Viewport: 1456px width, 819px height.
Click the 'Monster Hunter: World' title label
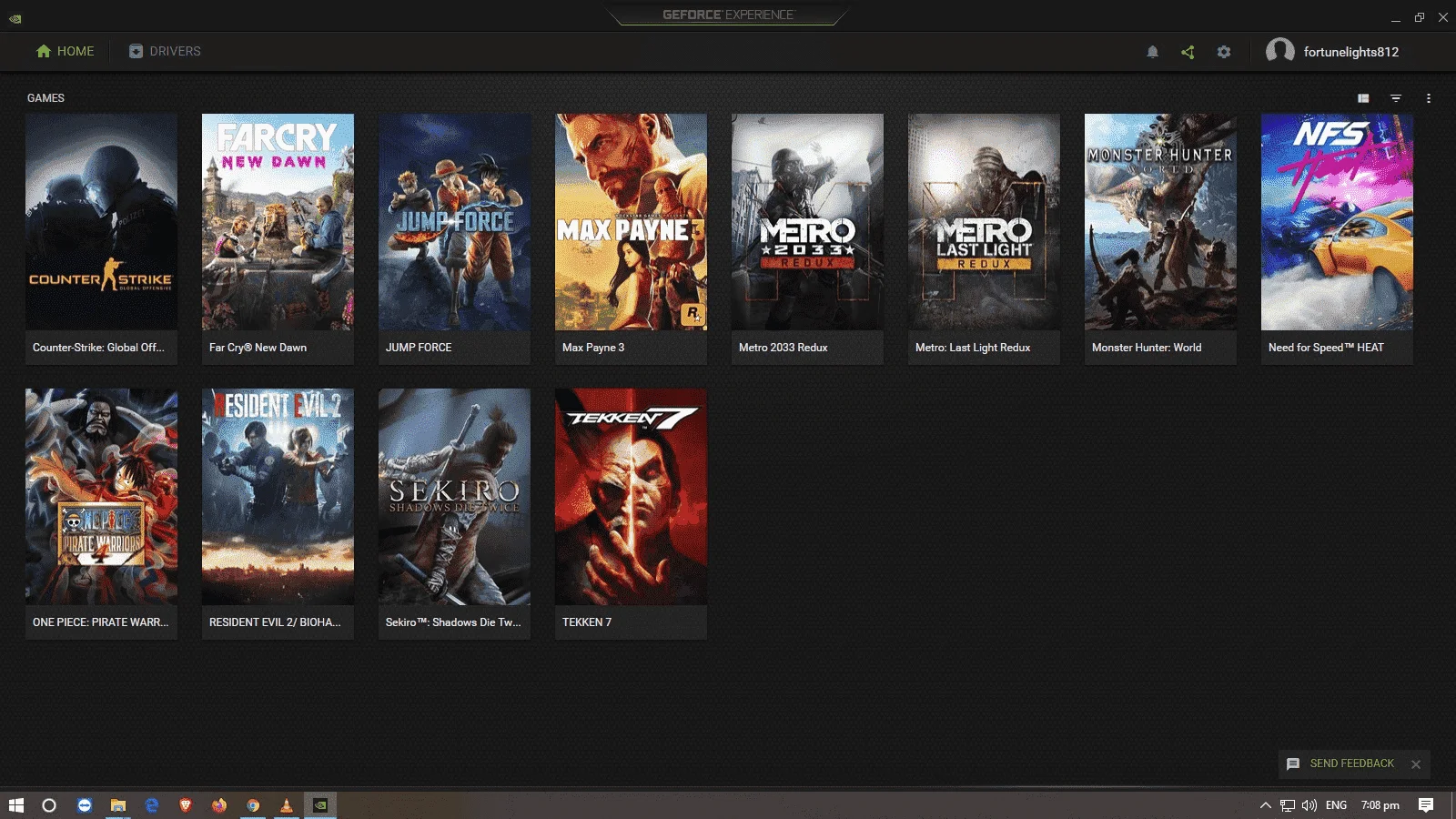(1147, 348)
